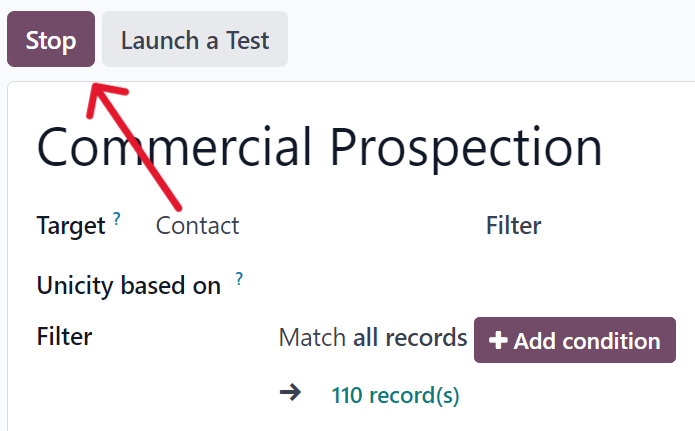The width and height of the screenshot is (695, 431).
Task: Launch a Test of the campaign
Action: [195, 40]
